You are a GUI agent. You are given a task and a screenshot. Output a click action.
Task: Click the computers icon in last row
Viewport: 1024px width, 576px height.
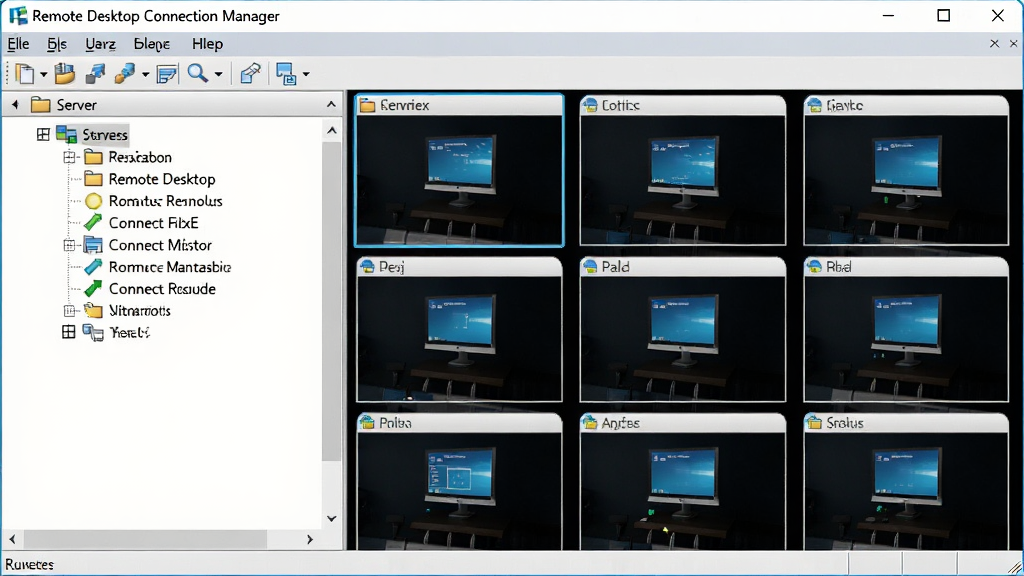coord(93,332)
